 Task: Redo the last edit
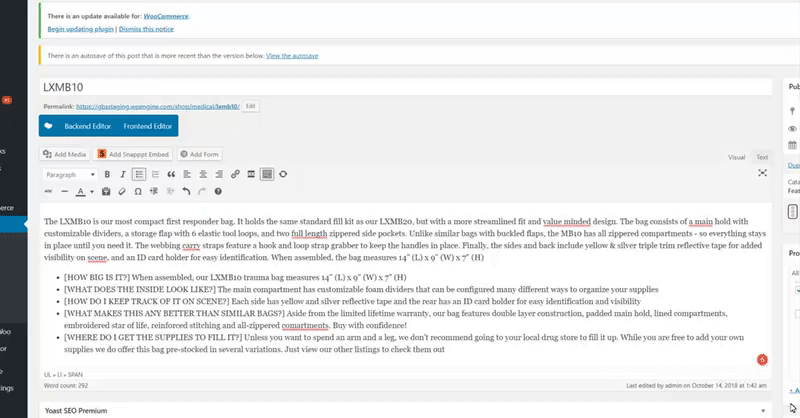click(x=202, y=191)
